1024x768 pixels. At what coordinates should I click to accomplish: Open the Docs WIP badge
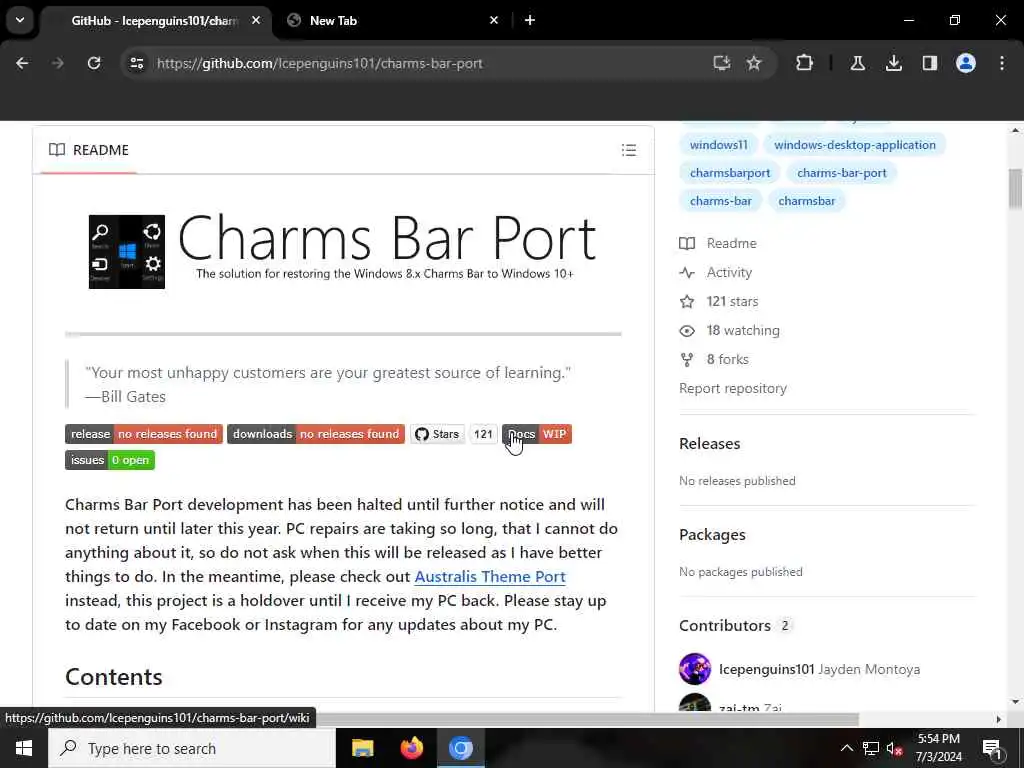click(537, 434)
